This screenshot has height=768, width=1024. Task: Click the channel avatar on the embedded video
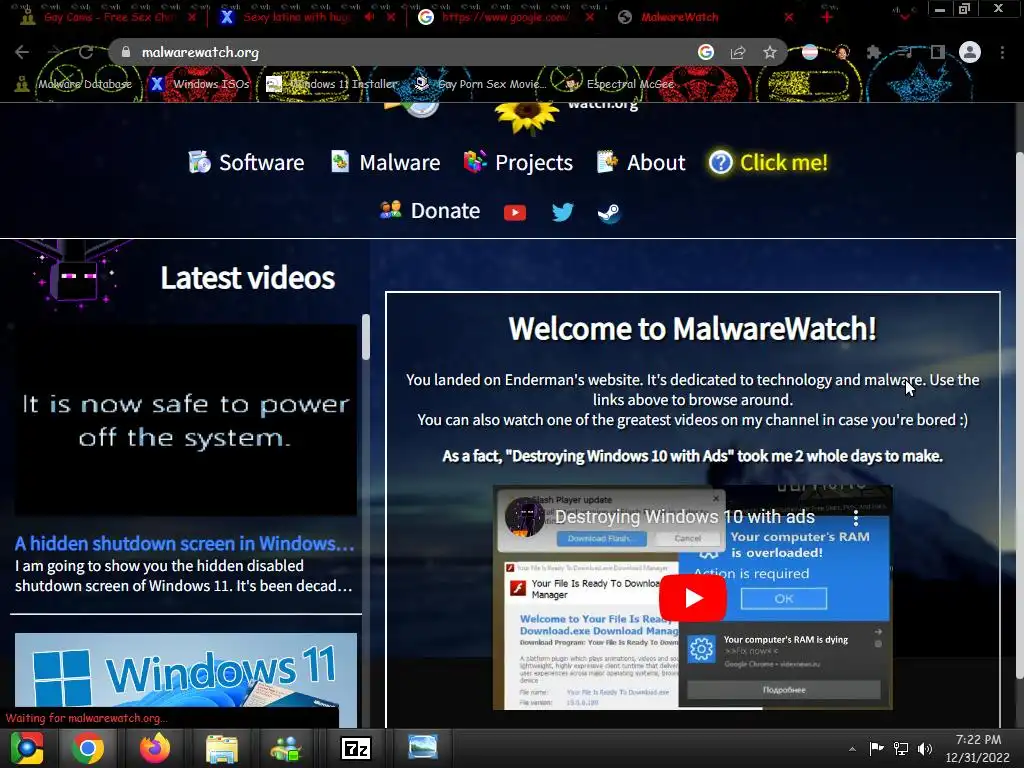524,517
